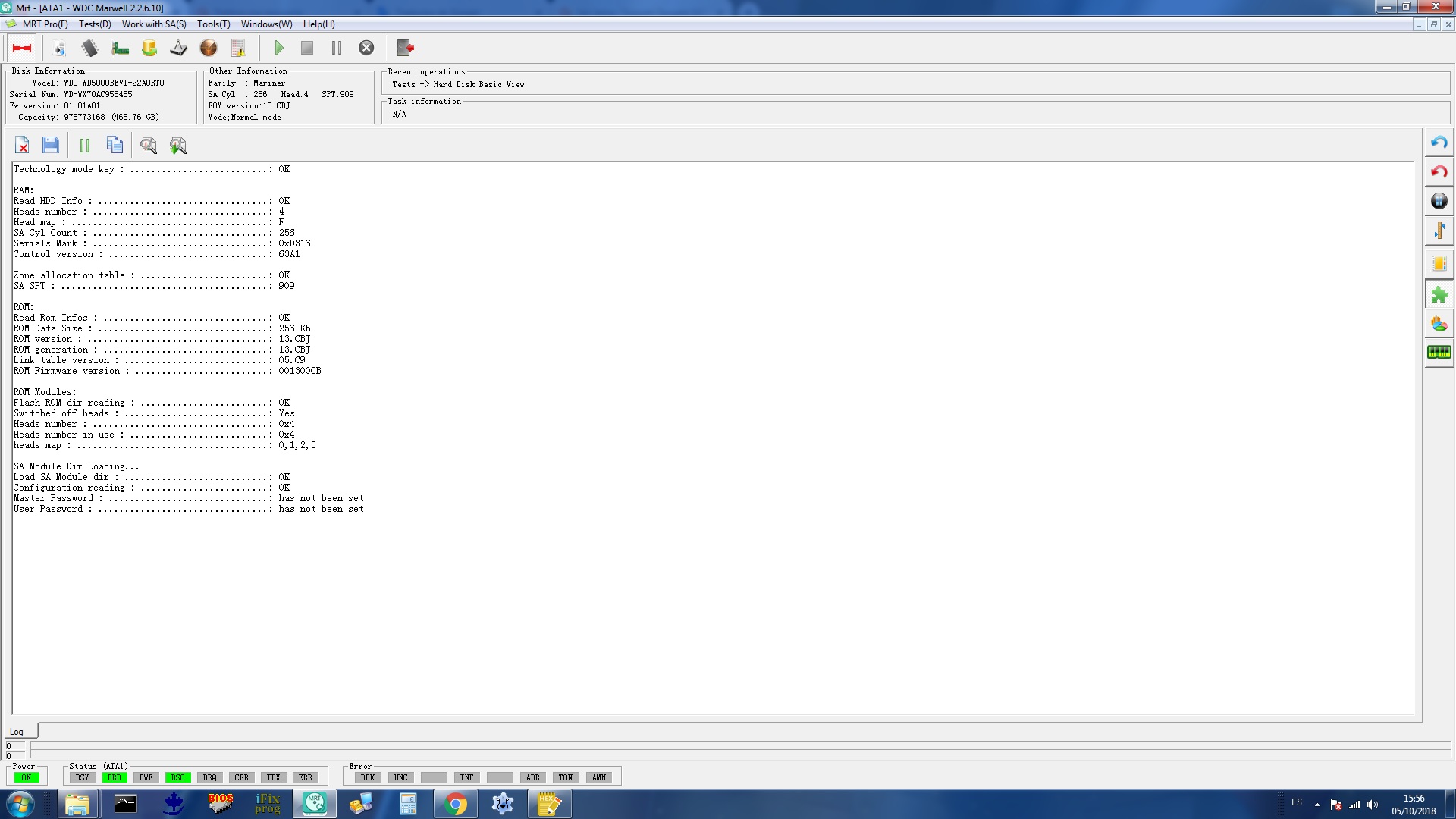This screenshot has width=1456, height=819.
Task: Open the Work with SA(S) menu
Action: [x=154, y=24]
